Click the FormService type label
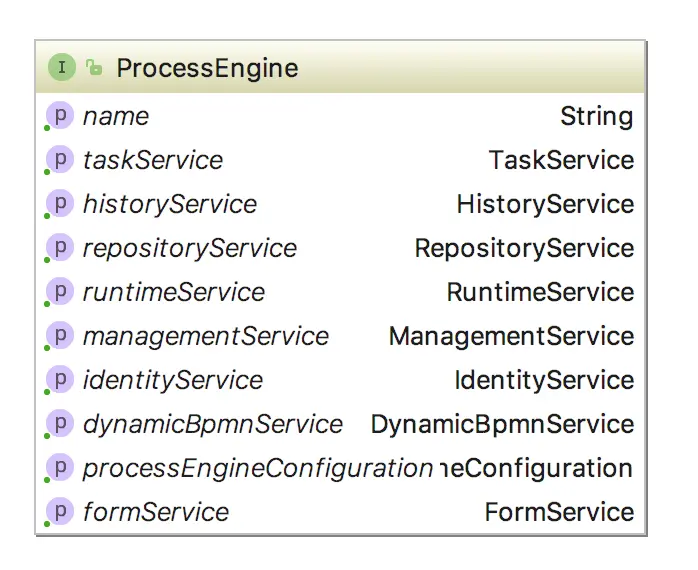The image size is (698, 570). point(559,512)
